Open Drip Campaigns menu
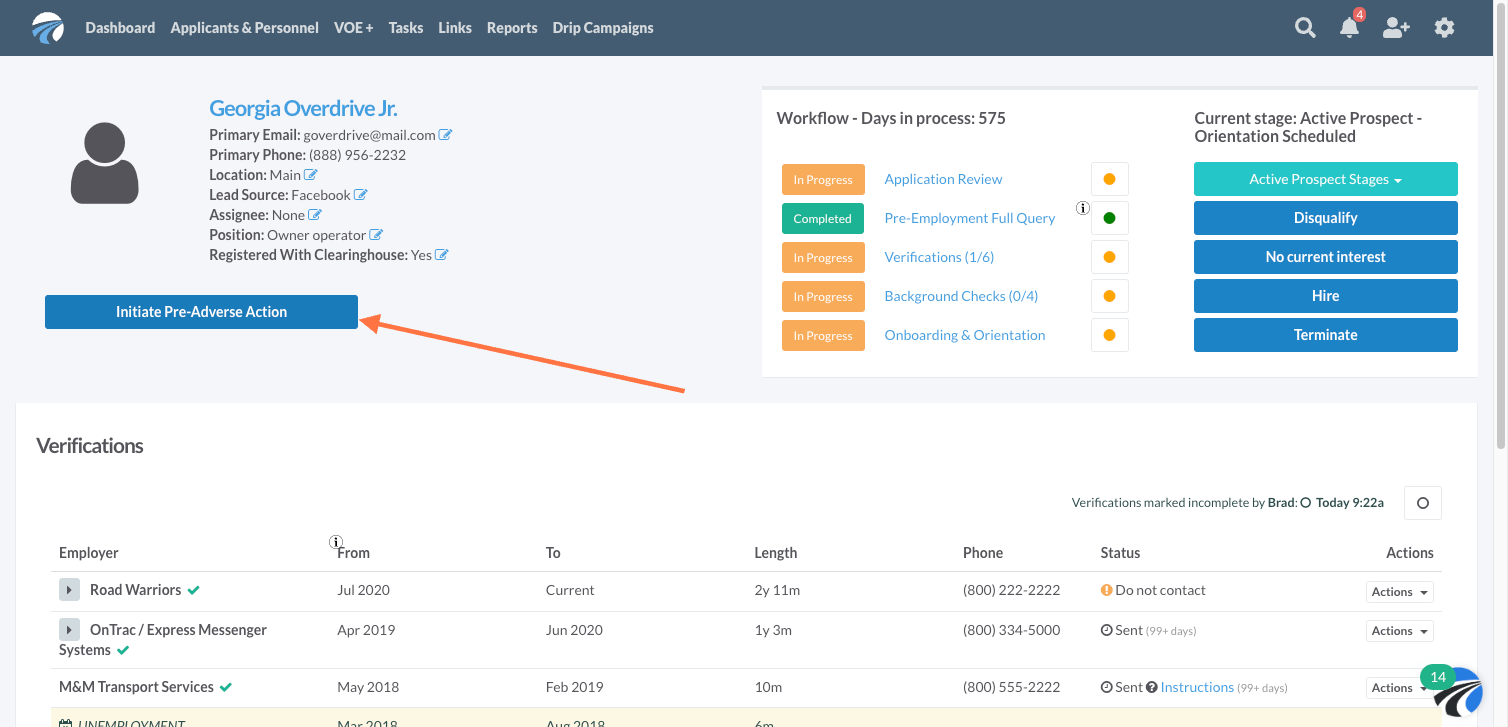This screenshot has width=1508, height=727. click(603, 28)
